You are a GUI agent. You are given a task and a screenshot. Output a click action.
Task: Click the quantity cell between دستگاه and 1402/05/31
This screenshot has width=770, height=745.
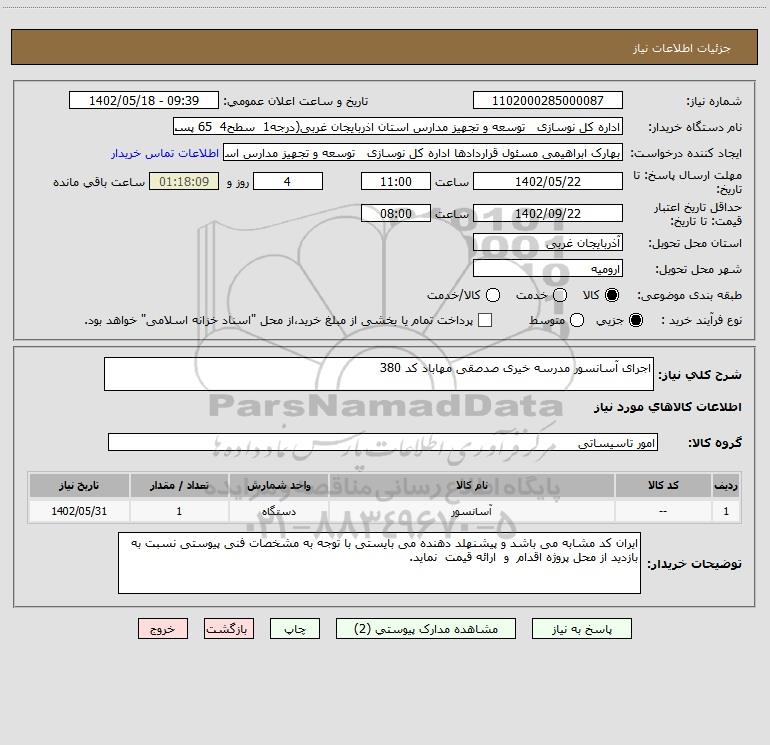tap(179, 511)
